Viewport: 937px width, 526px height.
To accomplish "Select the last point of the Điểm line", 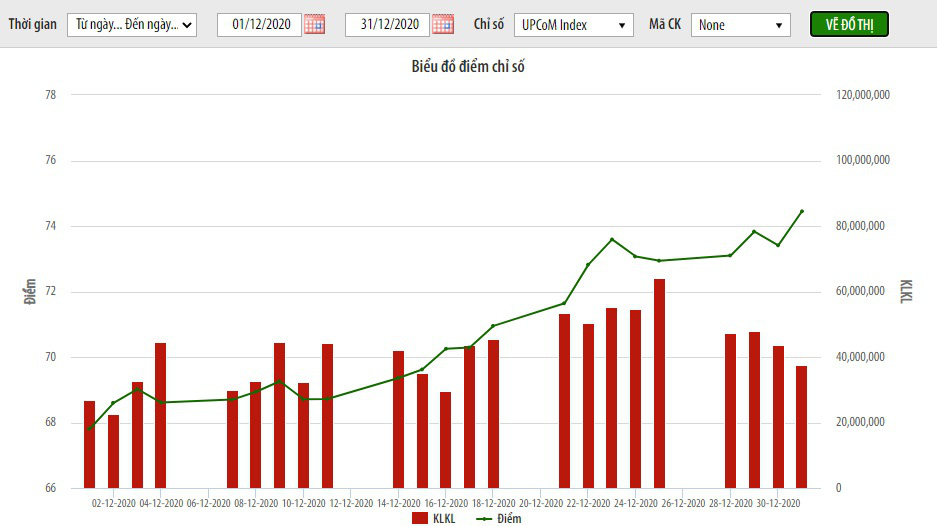I will 802,211.
